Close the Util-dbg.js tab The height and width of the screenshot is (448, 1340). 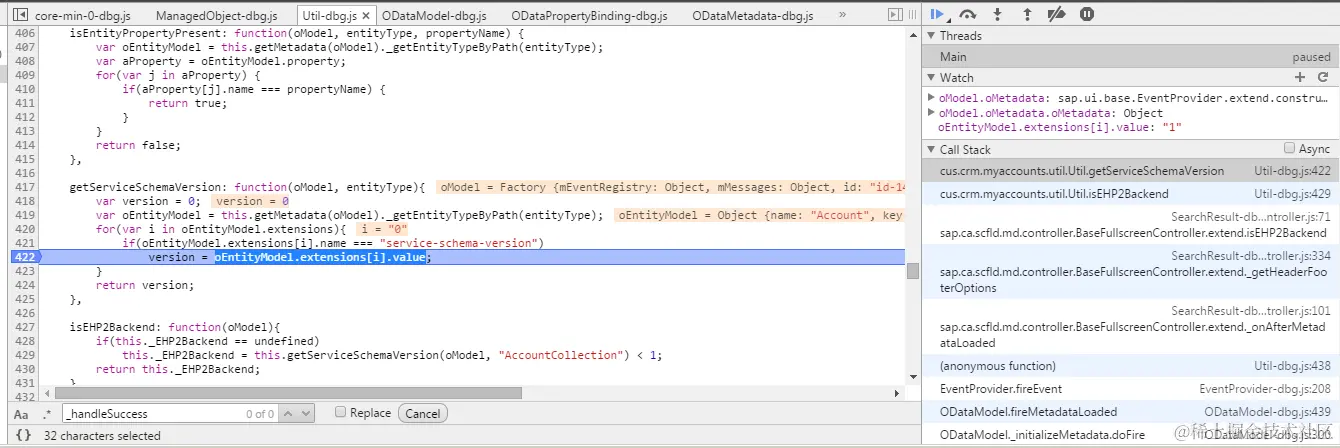coord(366,16)
